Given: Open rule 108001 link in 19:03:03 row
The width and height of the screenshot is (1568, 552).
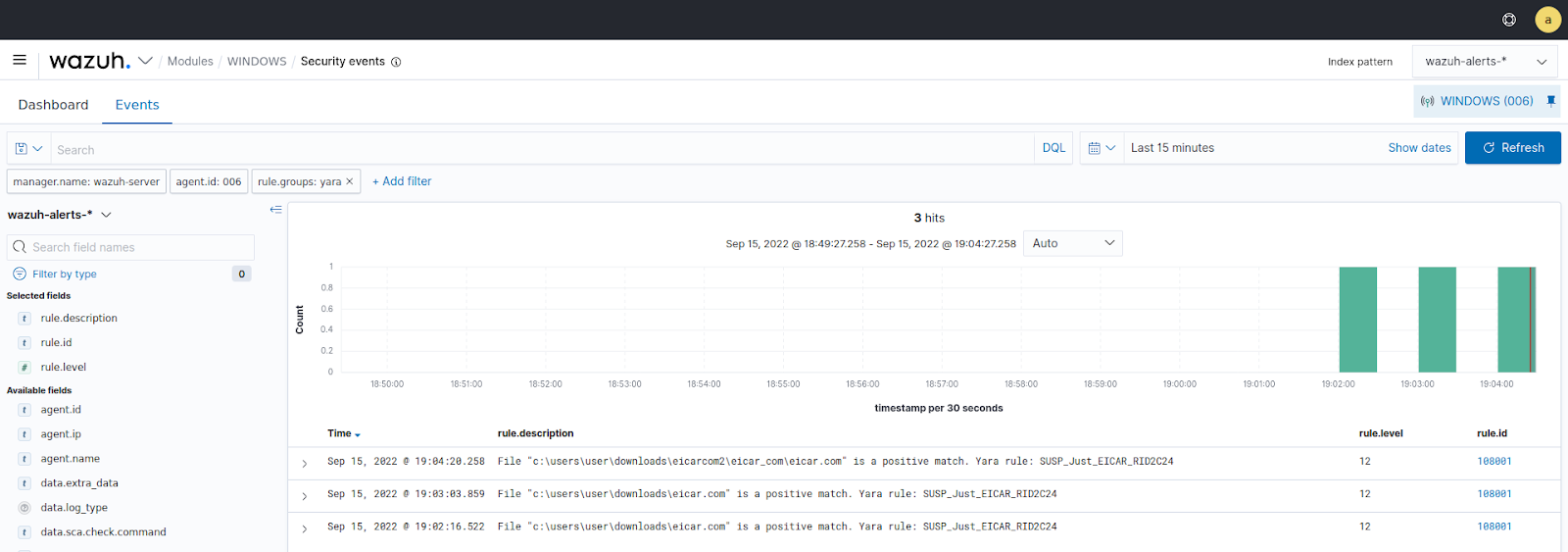Looking at the screenshot, I should coord(1494,494).
